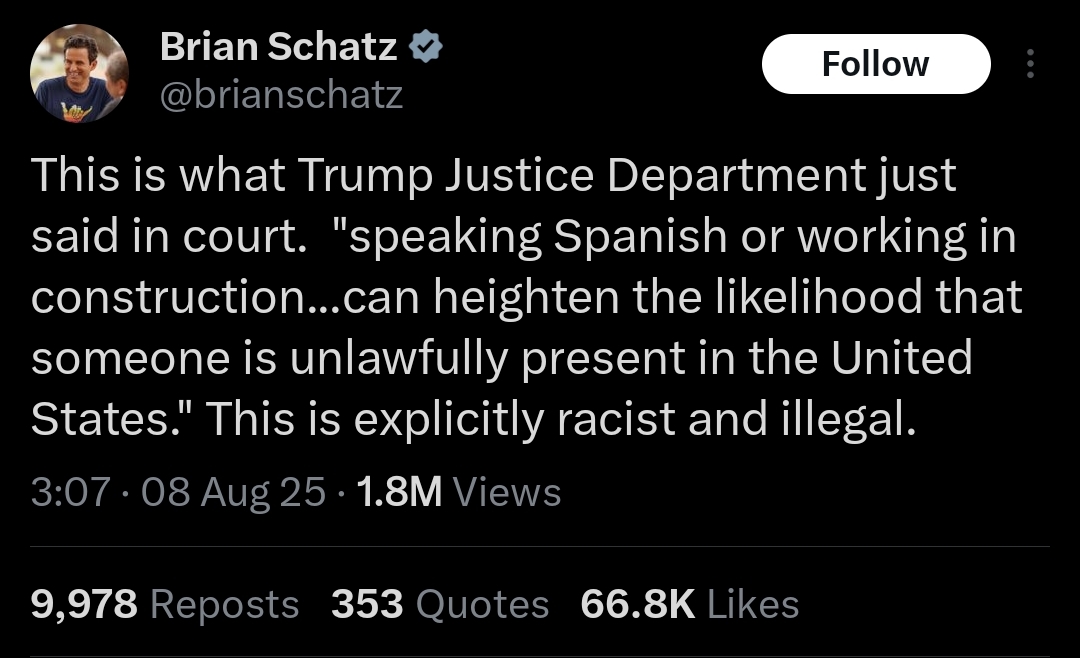Click the 3:07 timestamp
This screenshot has width=1080, height=658.
[x=69, y=492]
